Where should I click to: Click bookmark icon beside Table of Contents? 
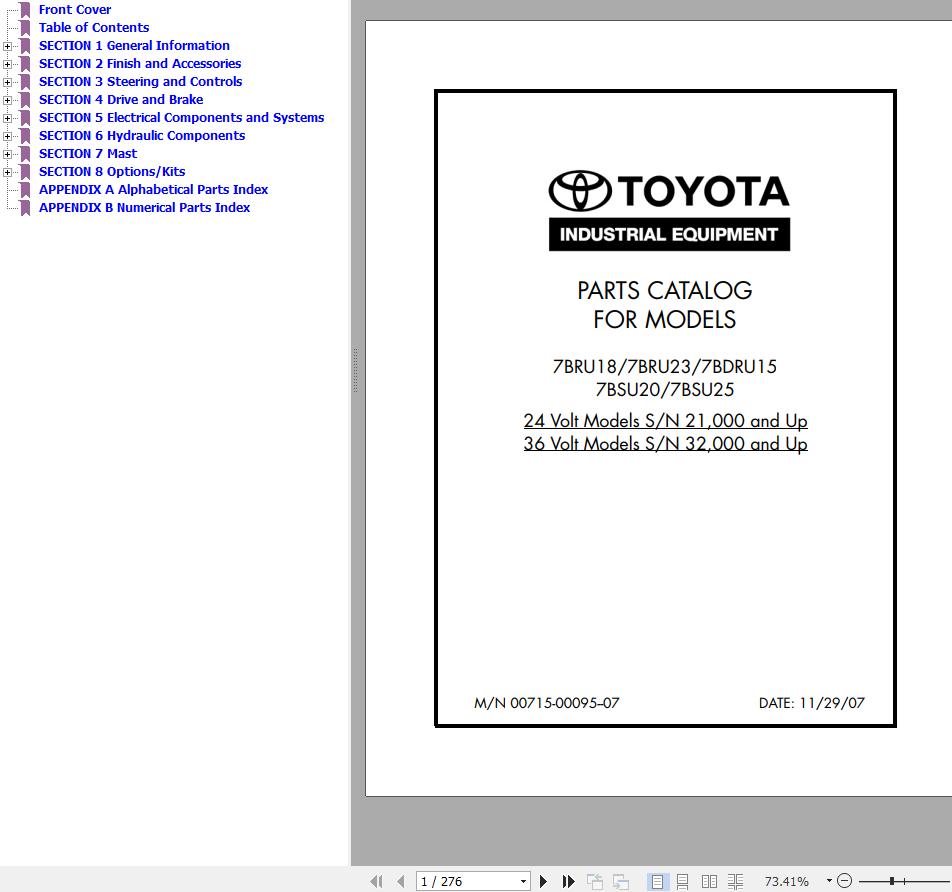[25, 28]
